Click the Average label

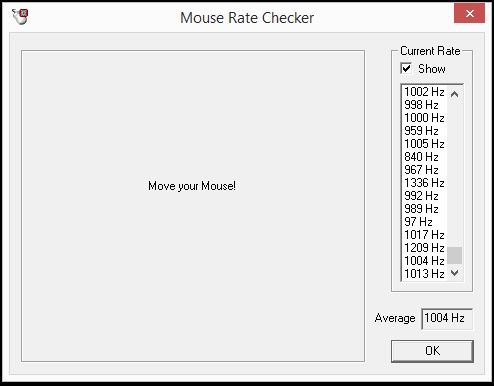(395, 318)
